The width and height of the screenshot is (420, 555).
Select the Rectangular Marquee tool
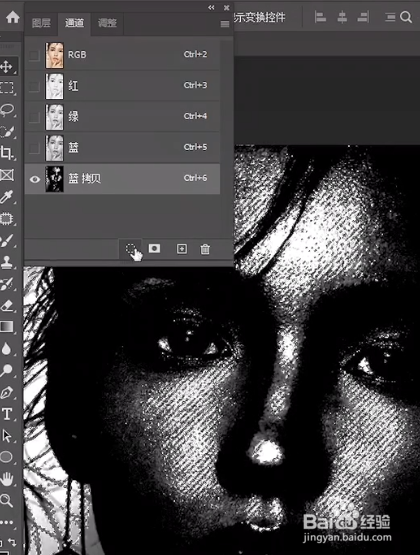pyautogui.click(x=6, y=88)
